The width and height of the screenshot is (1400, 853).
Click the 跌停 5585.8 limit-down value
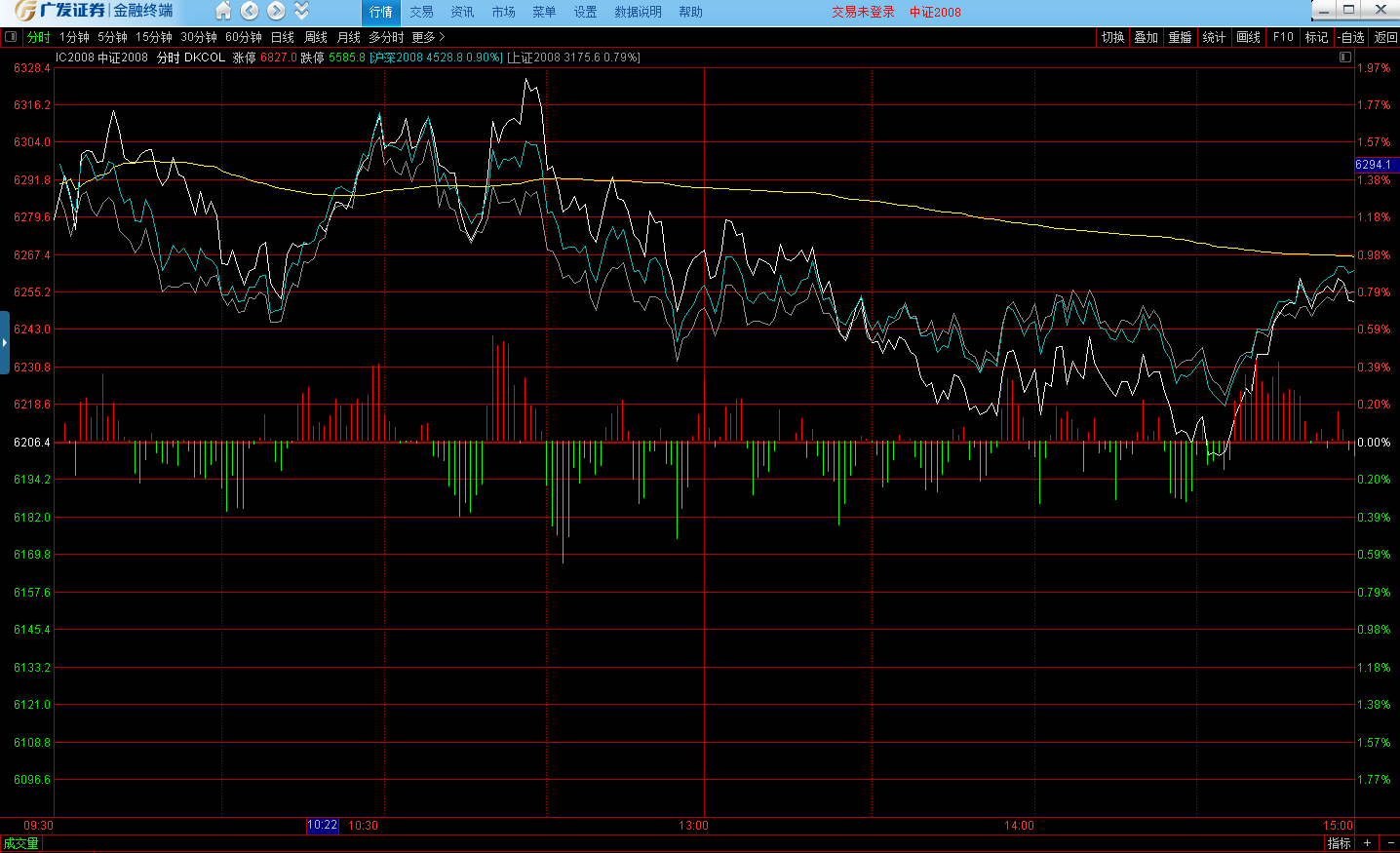tap(332, 58)
